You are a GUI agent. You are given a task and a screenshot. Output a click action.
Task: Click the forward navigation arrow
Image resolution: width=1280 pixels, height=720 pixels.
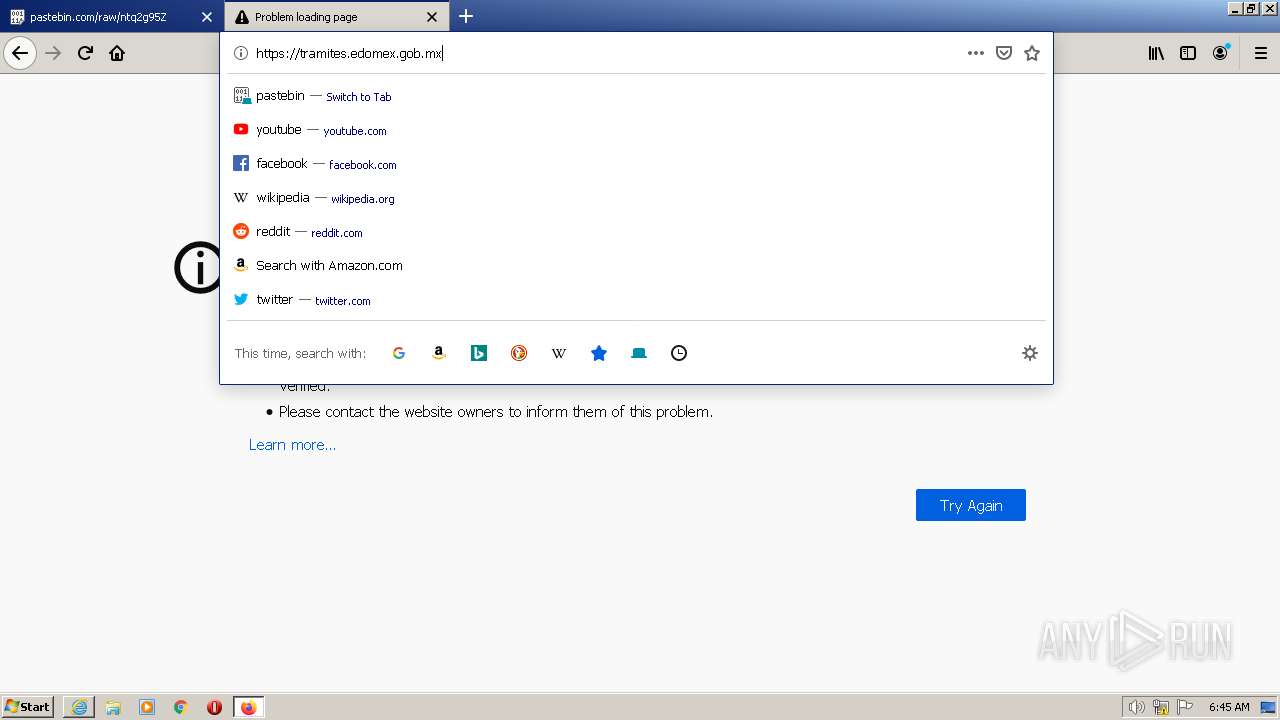54,53
